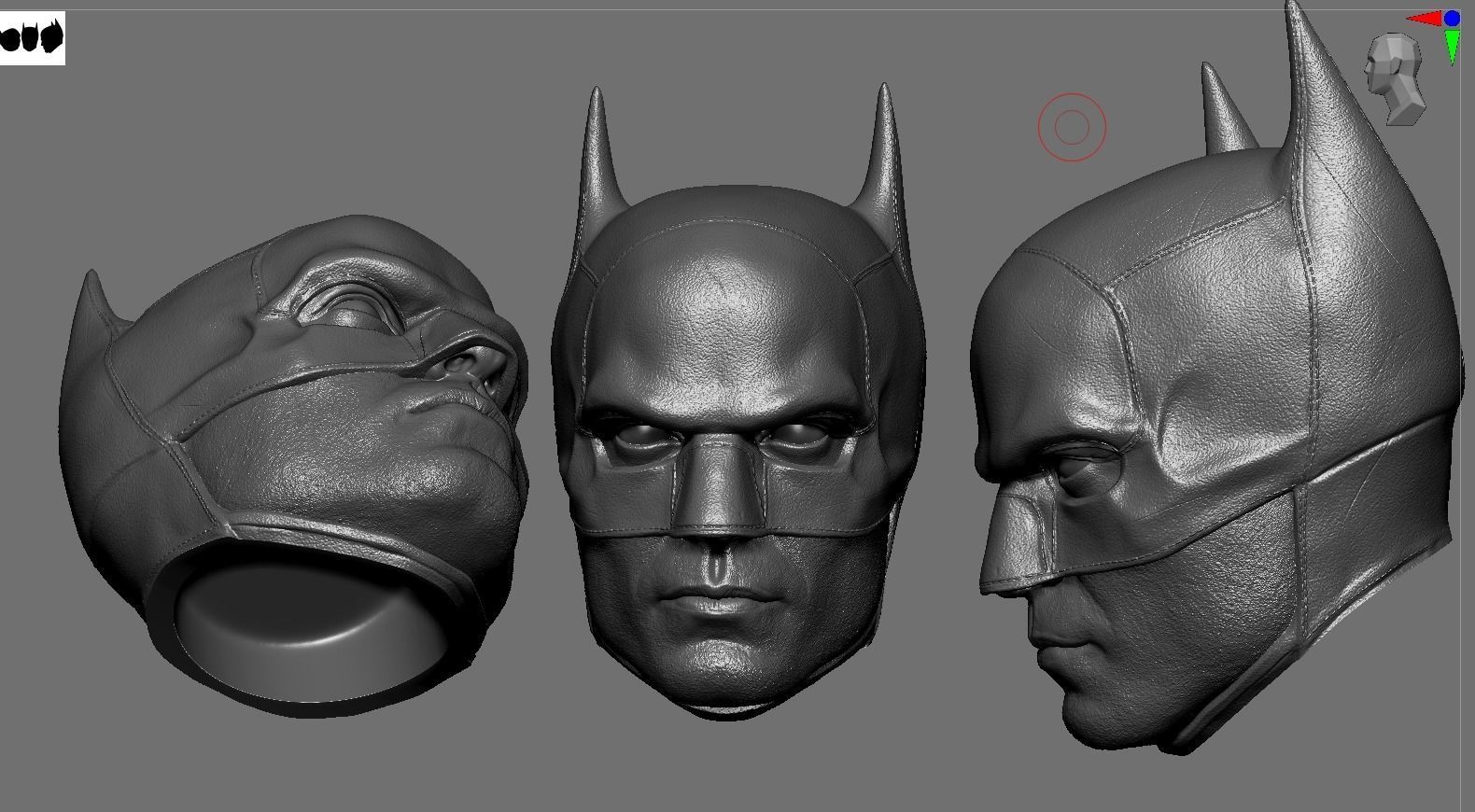Click the red X-axis cone

[1424, 19]
